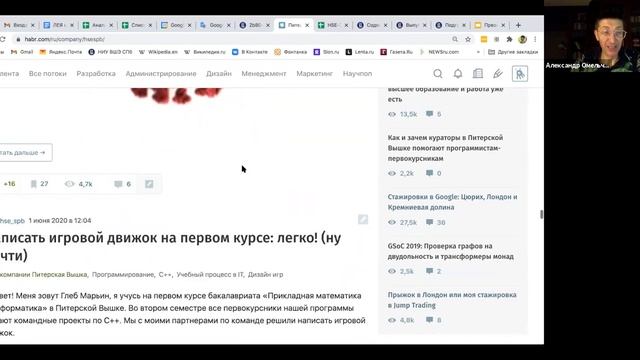Click the bookmark icon showing 27
Viewport: 640px width, 360px height.
(34, 184)
